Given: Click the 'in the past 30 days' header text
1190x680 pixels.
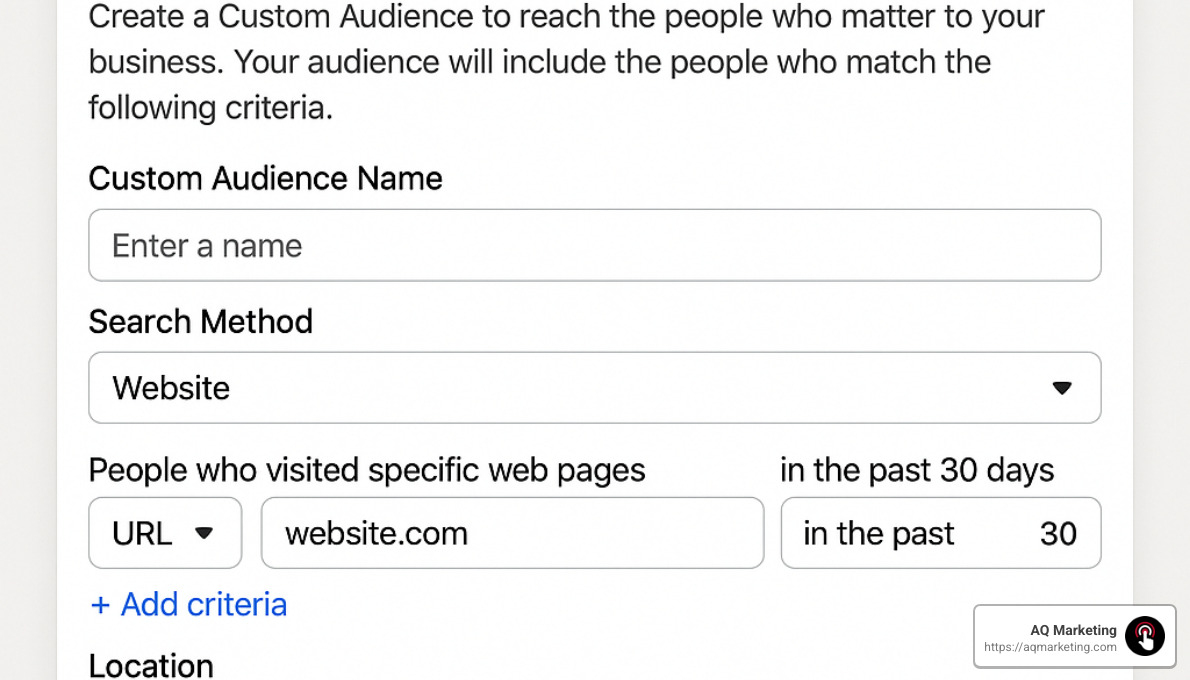Looking at the screenshot, I should pos(917,469).
